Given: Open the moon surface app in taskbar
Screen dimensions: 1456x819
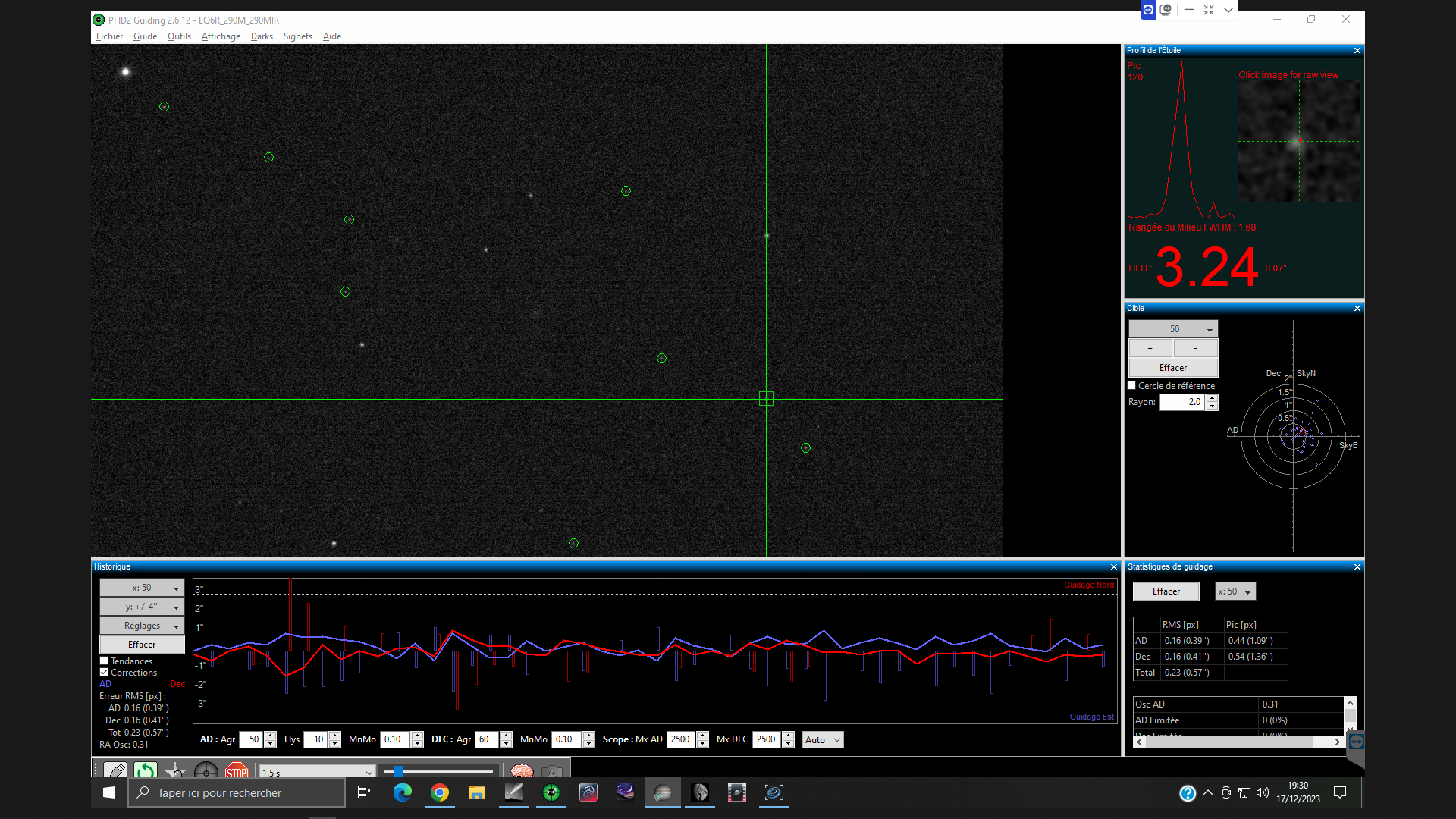Looking at the screenshot, I should coord(700,792).
